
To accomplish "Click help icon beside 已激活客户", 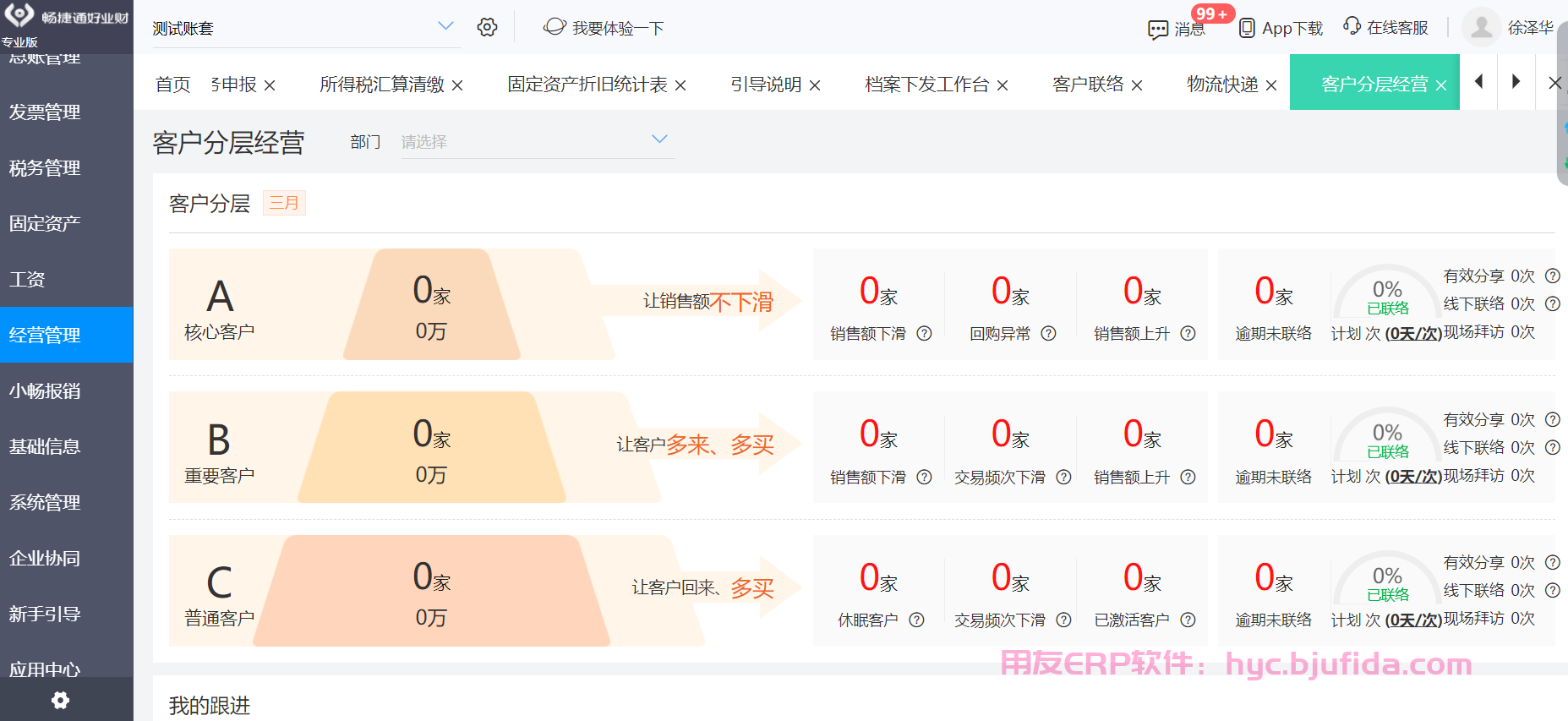I will [1188, 620].
